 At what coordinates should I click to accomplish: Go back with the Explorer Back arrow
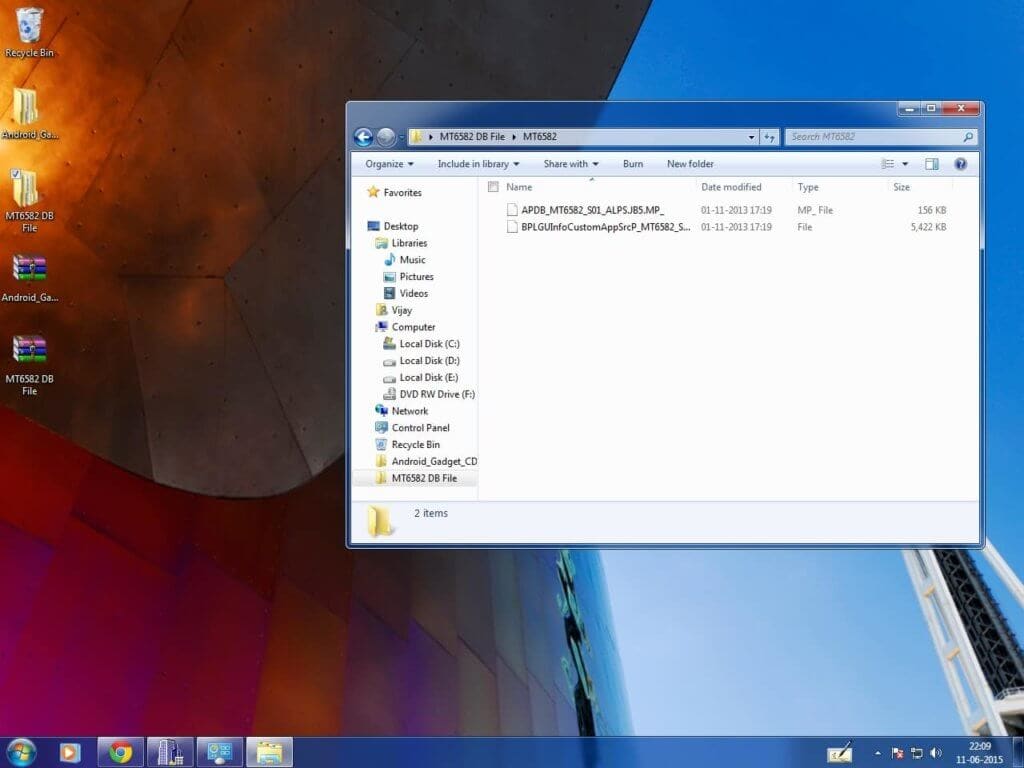pyautogui.click(x=364, y=137)
